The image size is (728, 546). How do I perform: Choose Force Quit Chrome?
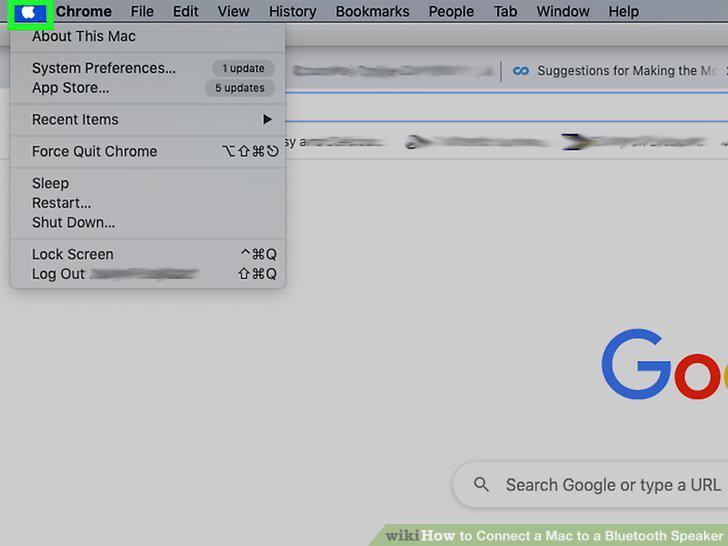coord(148,151)
